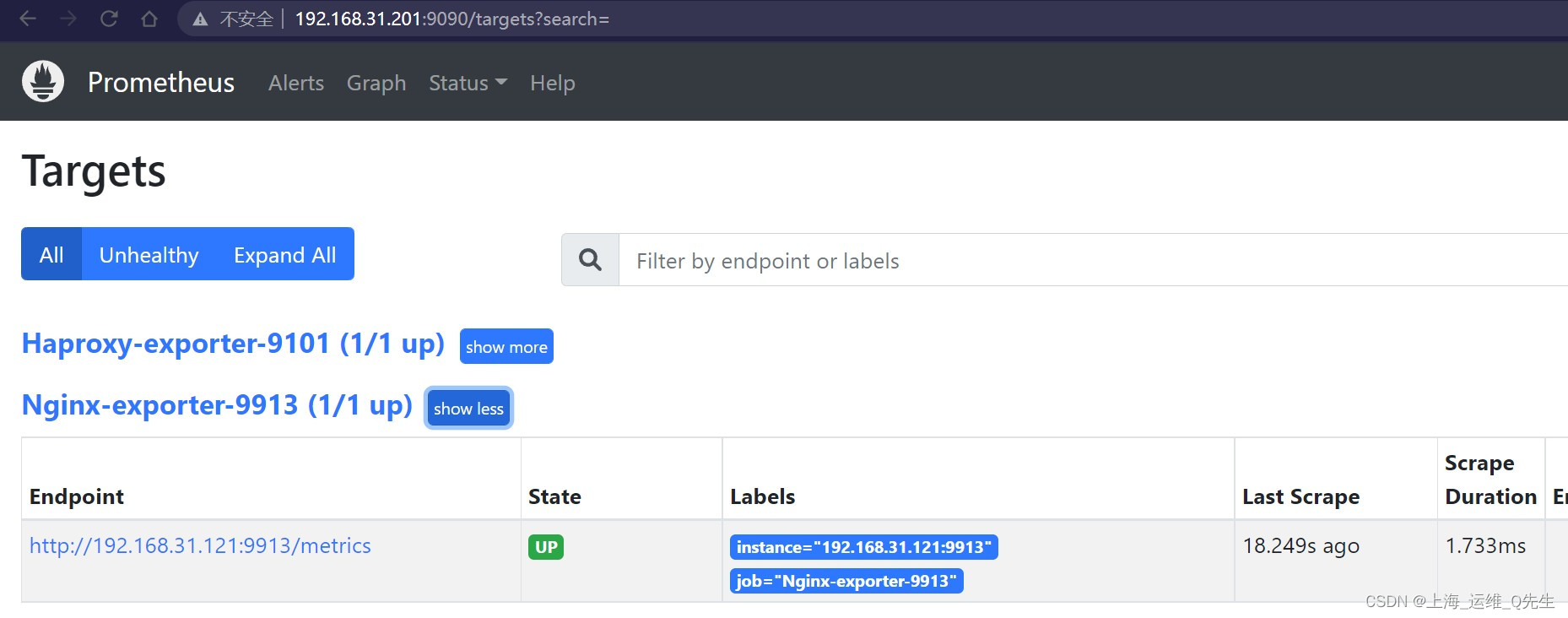Go to browser home icon
Image resolution: width=1568 pixels, height=618 pixels.
point(149,19)
